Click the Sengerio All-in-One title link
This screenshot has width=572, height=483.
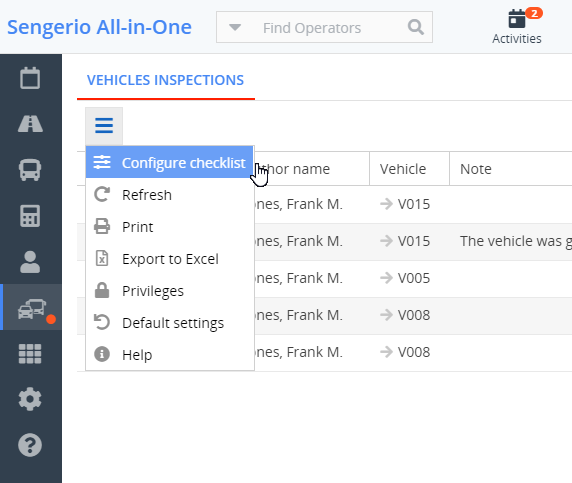(x=99, y=27)
